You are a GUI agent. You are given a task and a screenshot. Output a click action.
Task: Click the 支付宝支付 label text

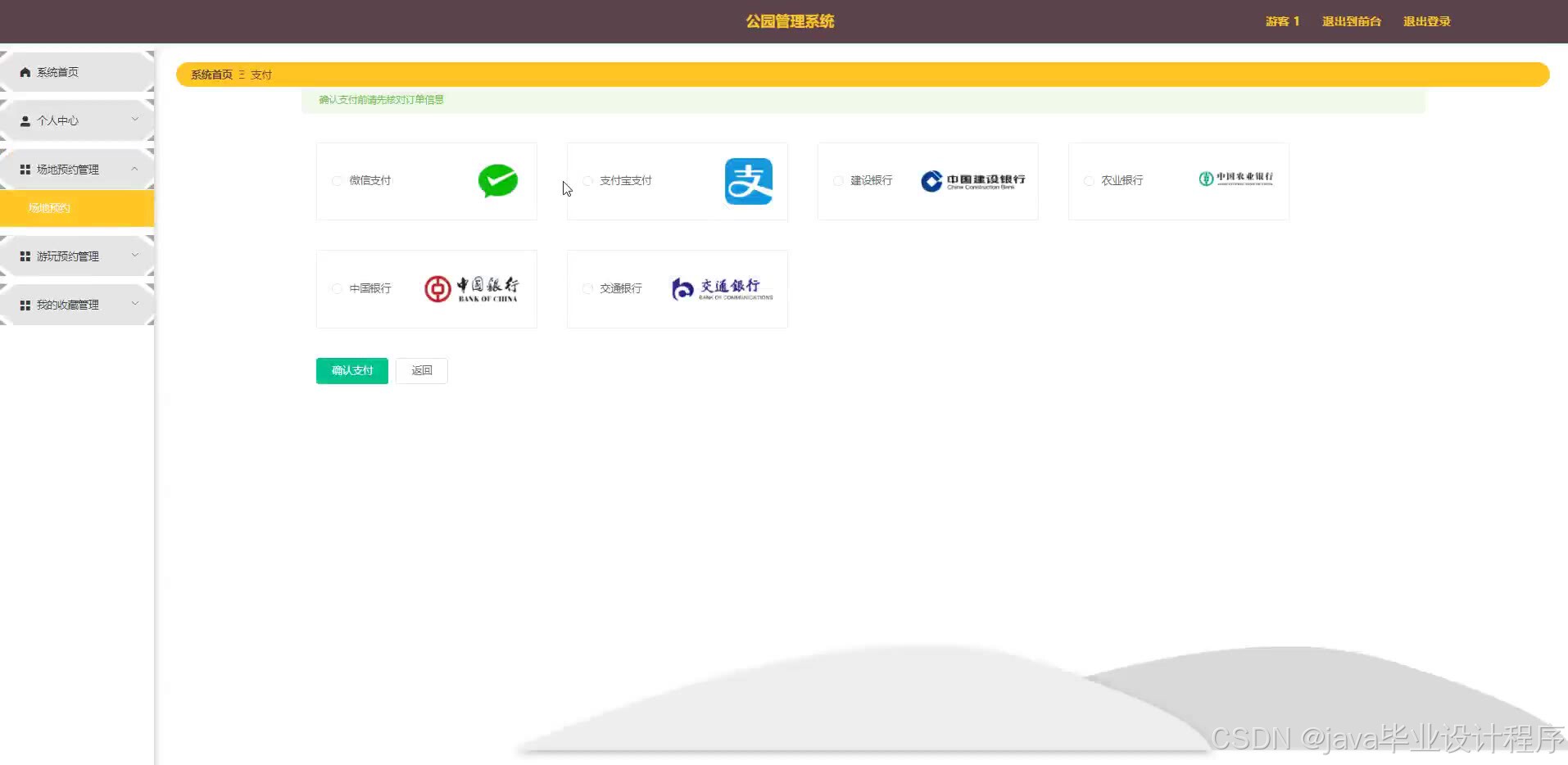tap(626, 181)
